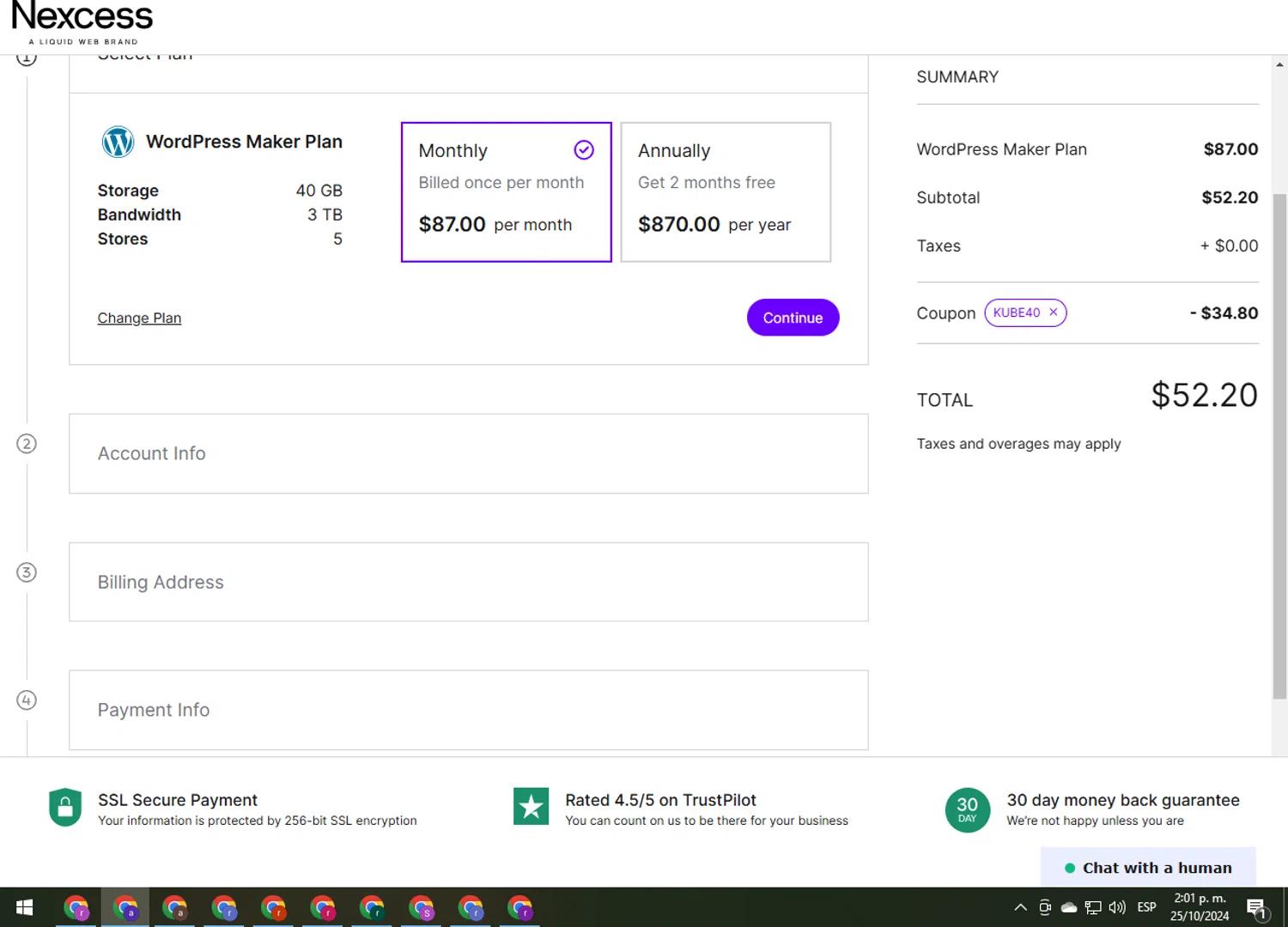Open the Windows Start menu
The image size is (1288, 927).
point(25,907)
